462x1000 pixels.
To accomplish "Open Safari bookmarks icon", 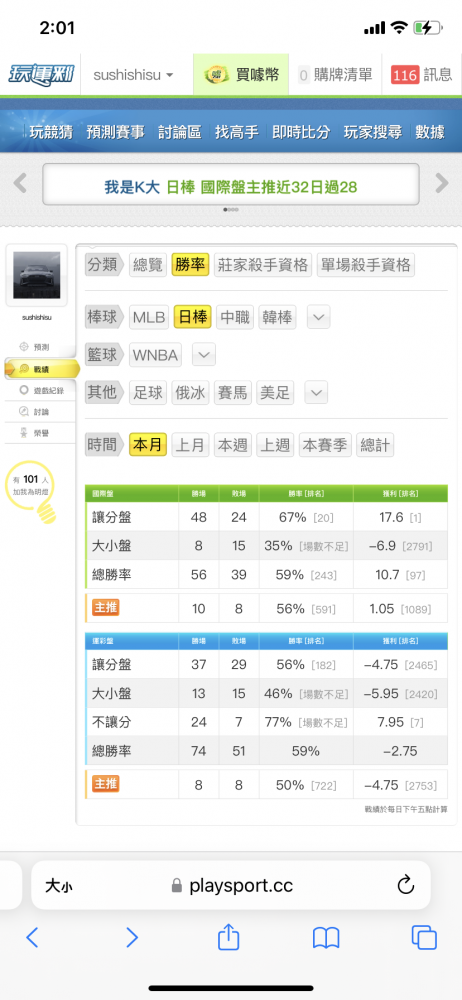I will click(326, 938).
